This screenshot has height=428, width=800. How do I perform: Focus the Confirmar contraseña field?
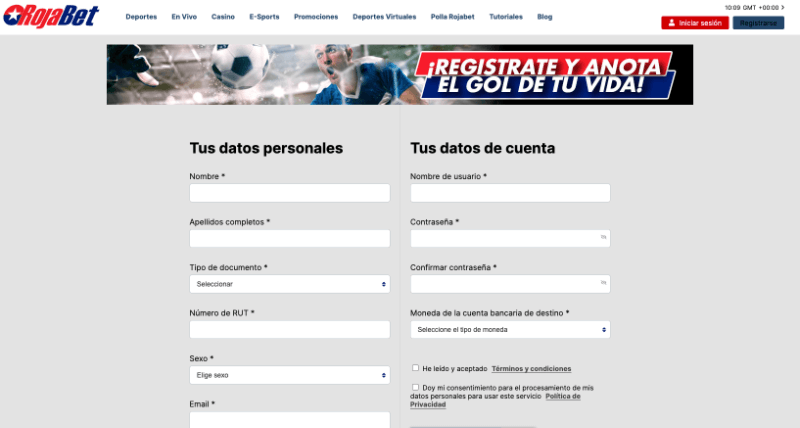pos(510,284)
